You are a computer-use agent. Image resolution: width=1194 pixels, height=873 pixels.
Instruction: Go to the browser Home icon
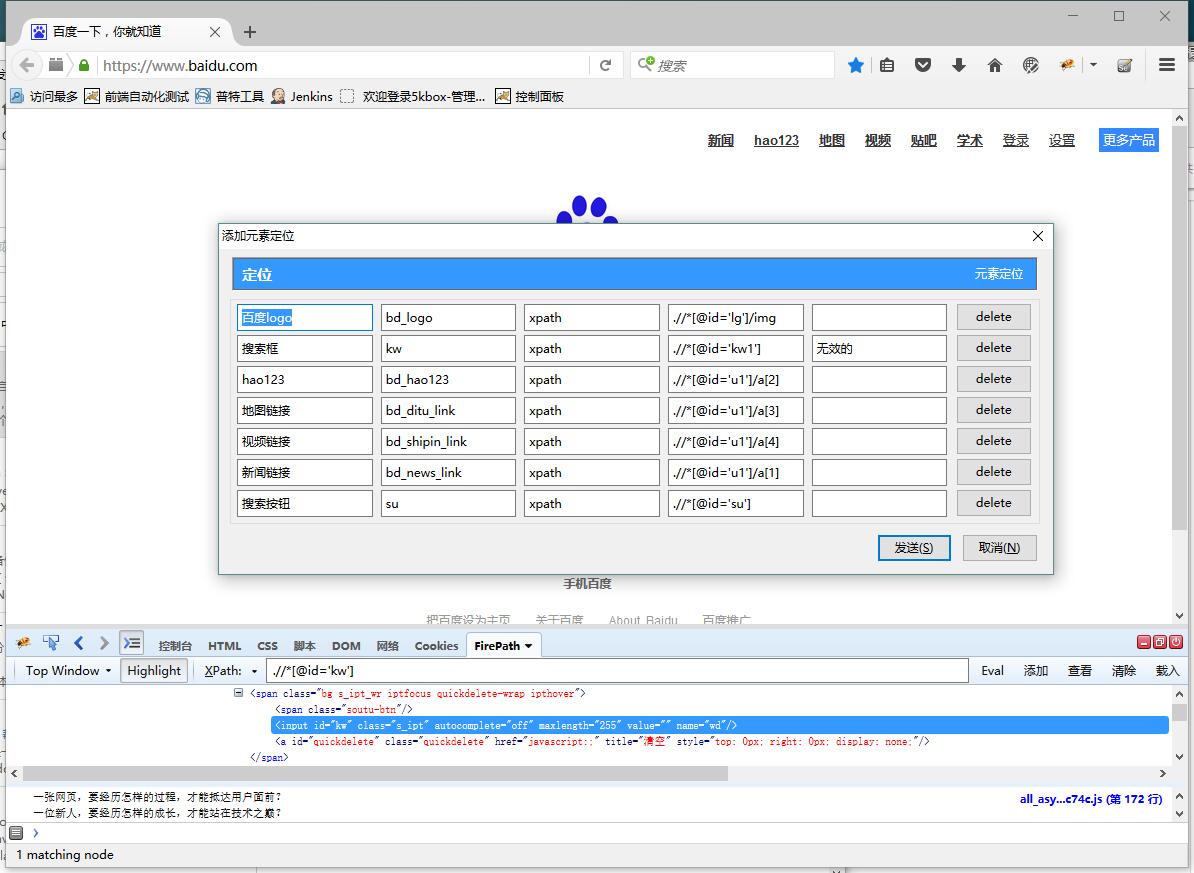[994, 66]
